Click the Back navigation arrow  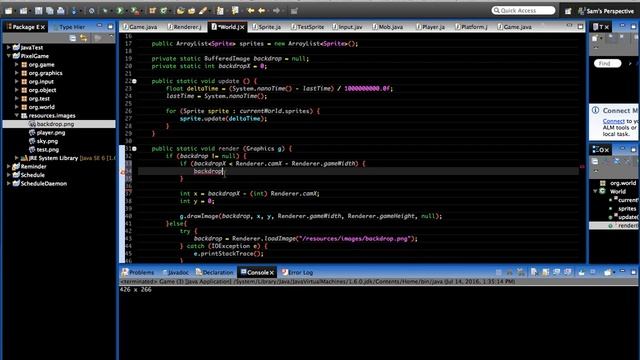tap(262, 11)
